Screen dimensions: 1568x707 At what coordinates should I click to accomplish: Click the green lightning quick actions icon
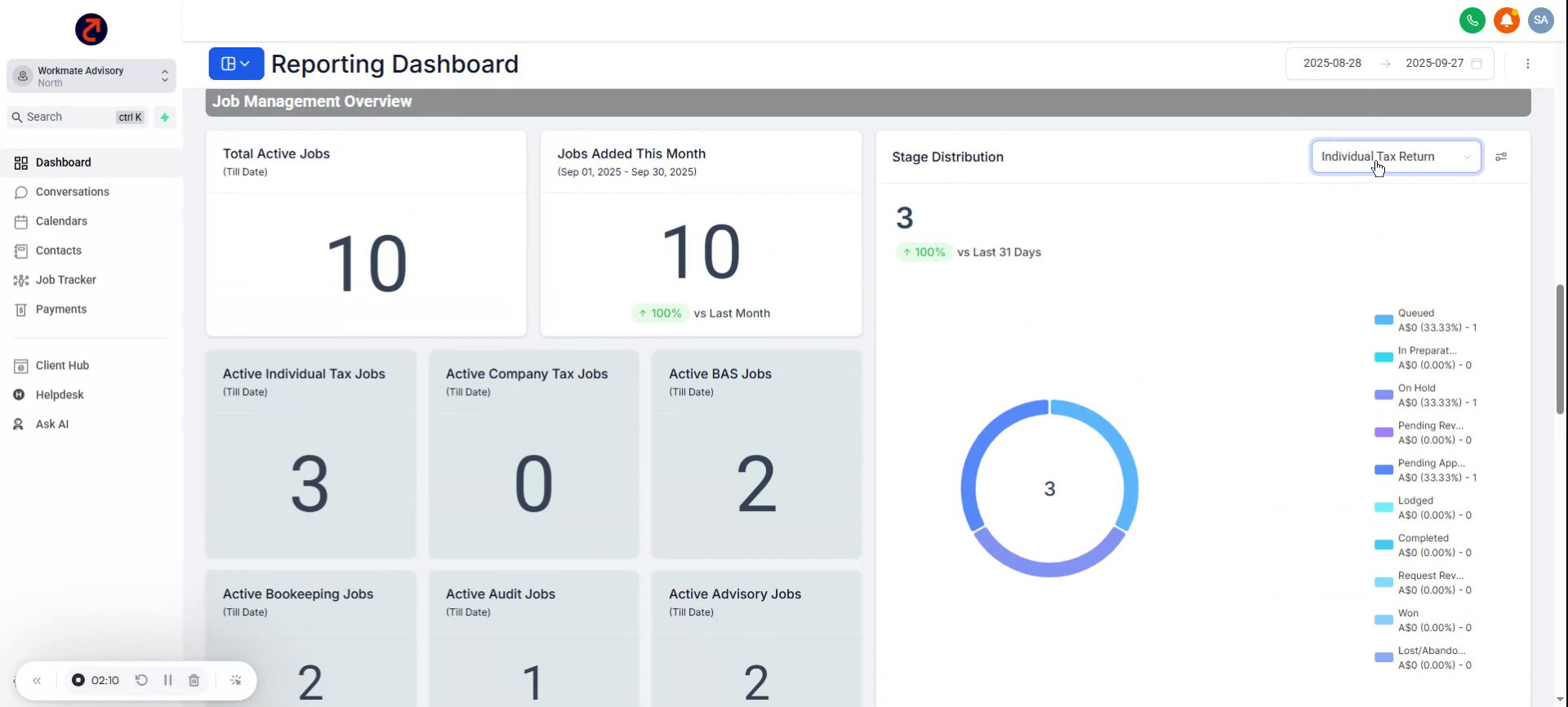point(165,118)
